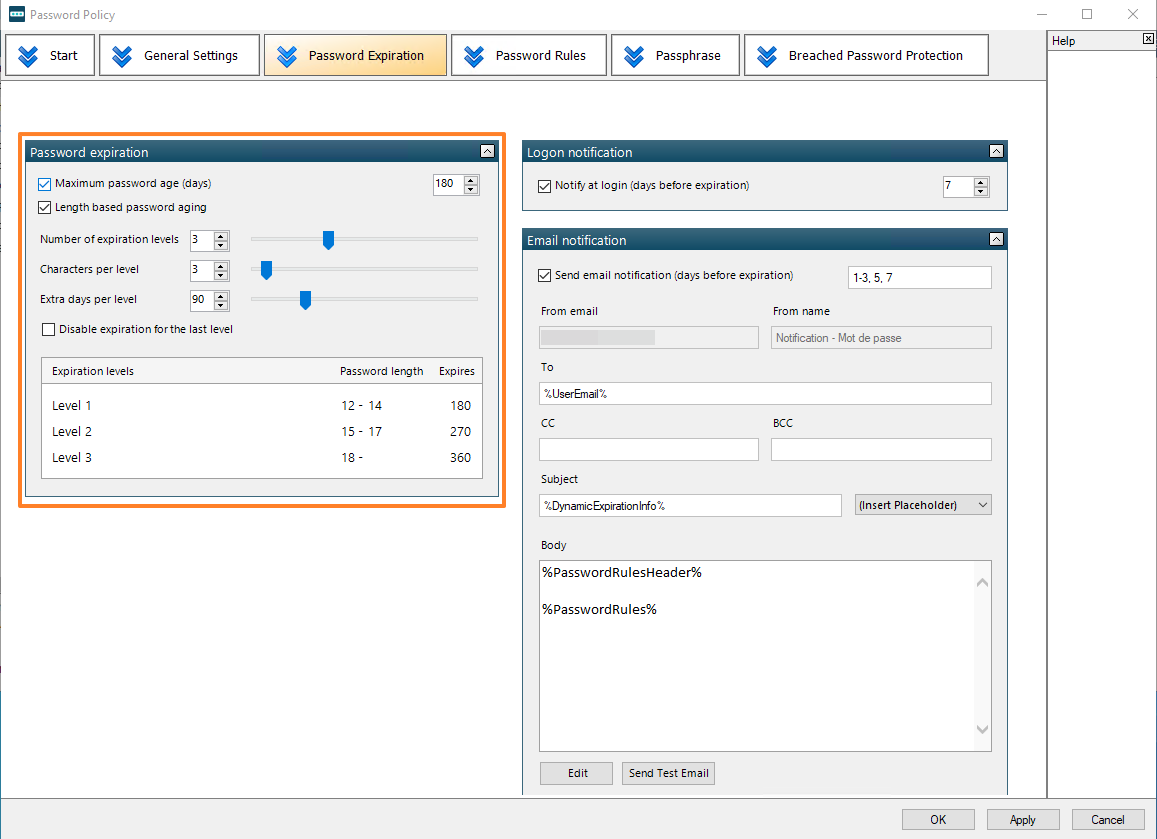This screenshot has height=839, width=1157.
Task: Click the Start tab chevron icon
Action: [28, 56]
